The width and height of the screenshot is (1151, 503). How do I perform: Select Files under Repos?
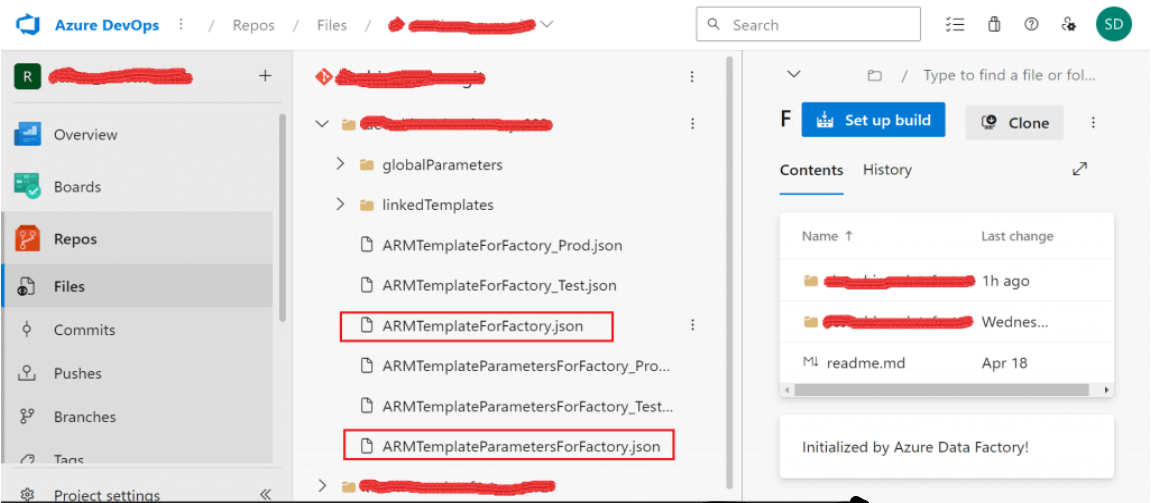69,286
